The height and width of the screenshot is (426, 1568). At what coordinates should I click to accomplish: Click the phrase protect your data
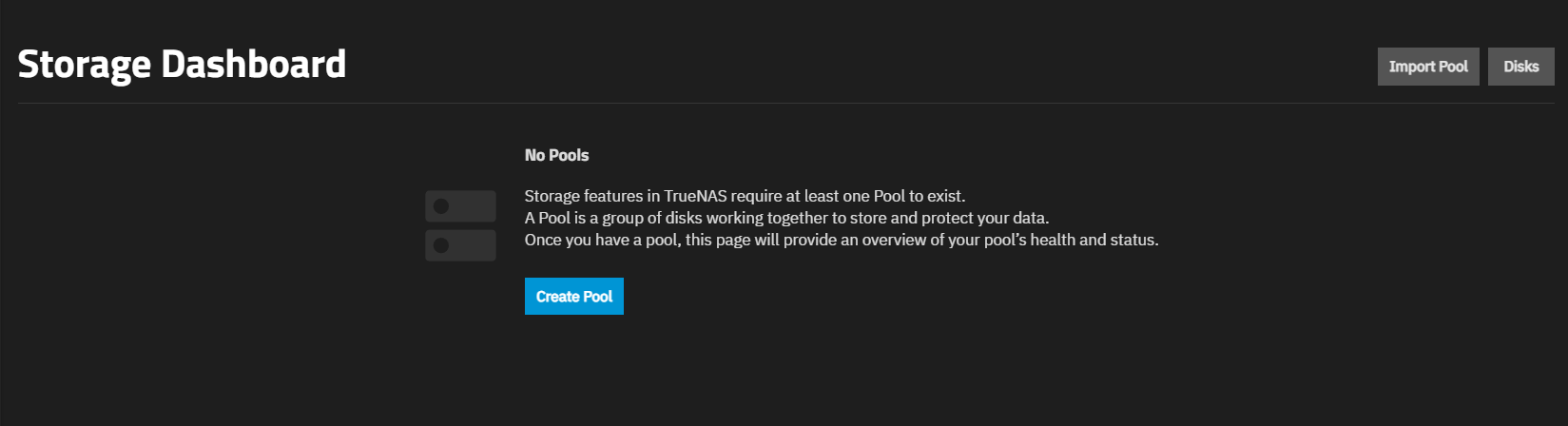[985, 218]
